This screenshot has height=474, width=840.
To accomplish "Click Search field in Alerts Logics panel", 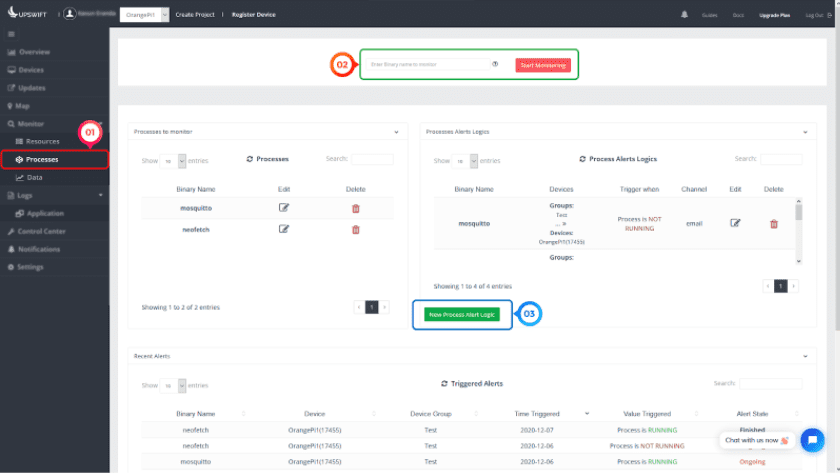I will 781,159.
